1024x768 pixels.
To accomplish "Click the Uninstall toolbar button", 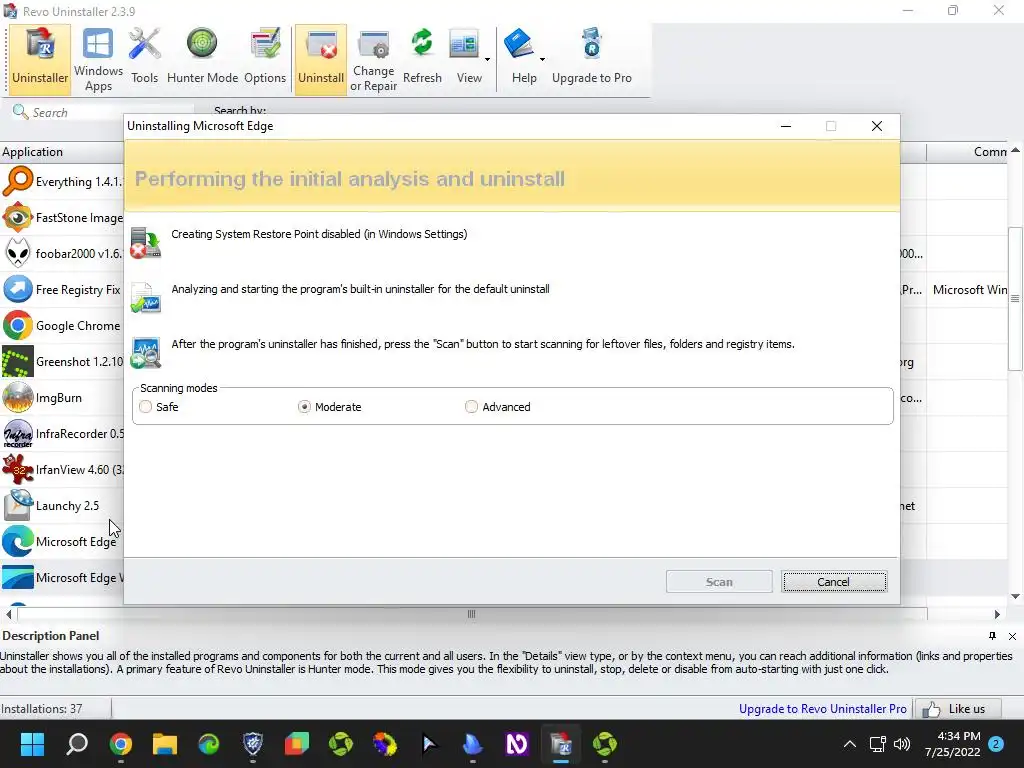I will click(x=321, y=60).
